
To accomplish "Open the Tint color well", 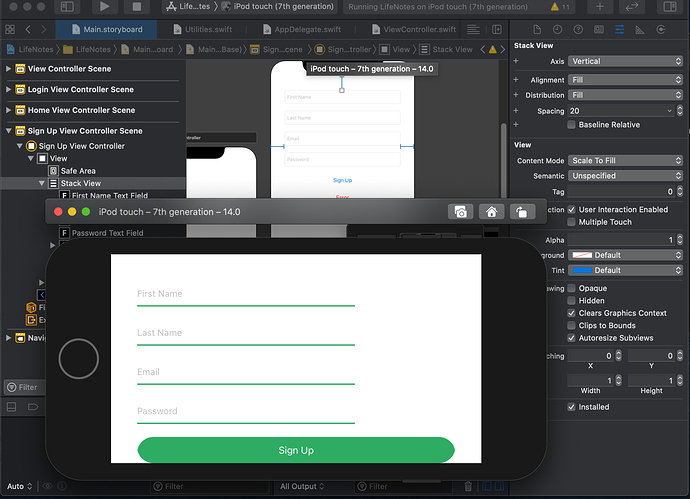I will click(625, 270).
